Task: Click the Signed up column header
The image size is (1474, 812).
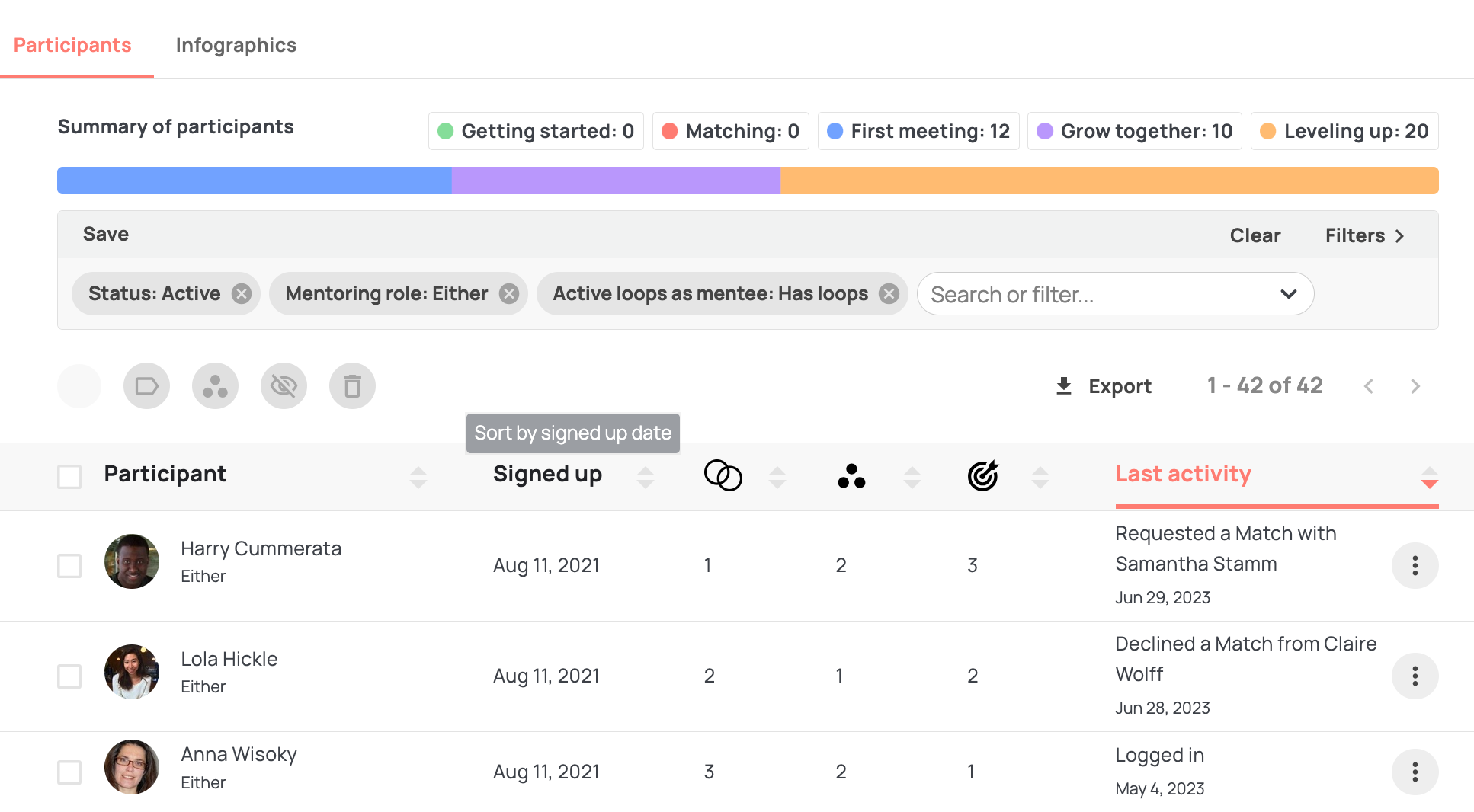Action: [547, 474]
